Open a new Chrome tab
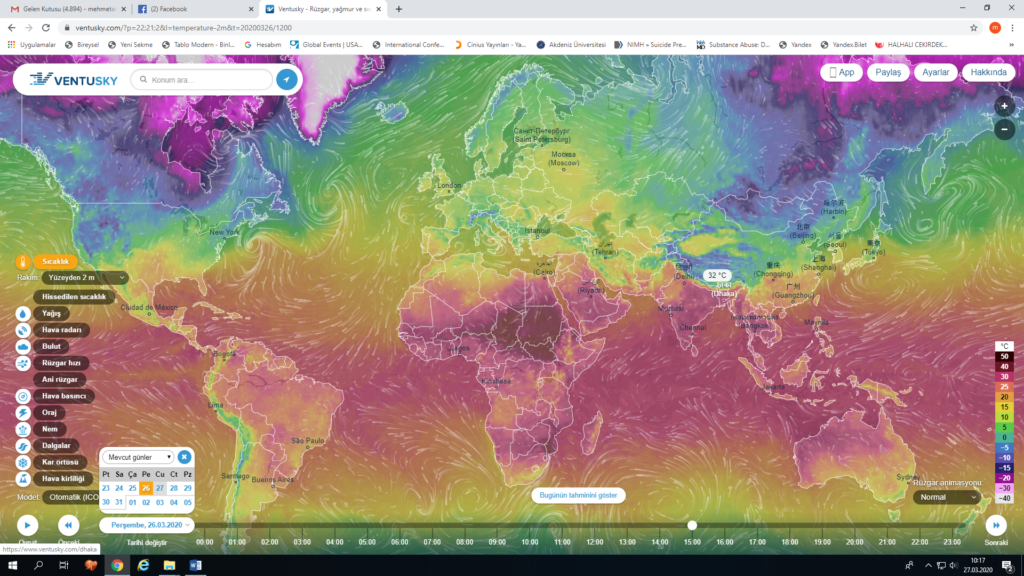 tap(398, 9)
